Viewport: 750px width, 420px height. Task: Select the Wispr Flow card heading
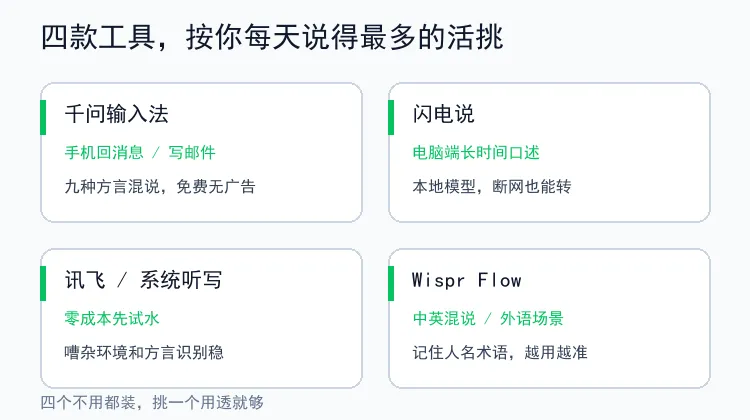pos(466,280)
